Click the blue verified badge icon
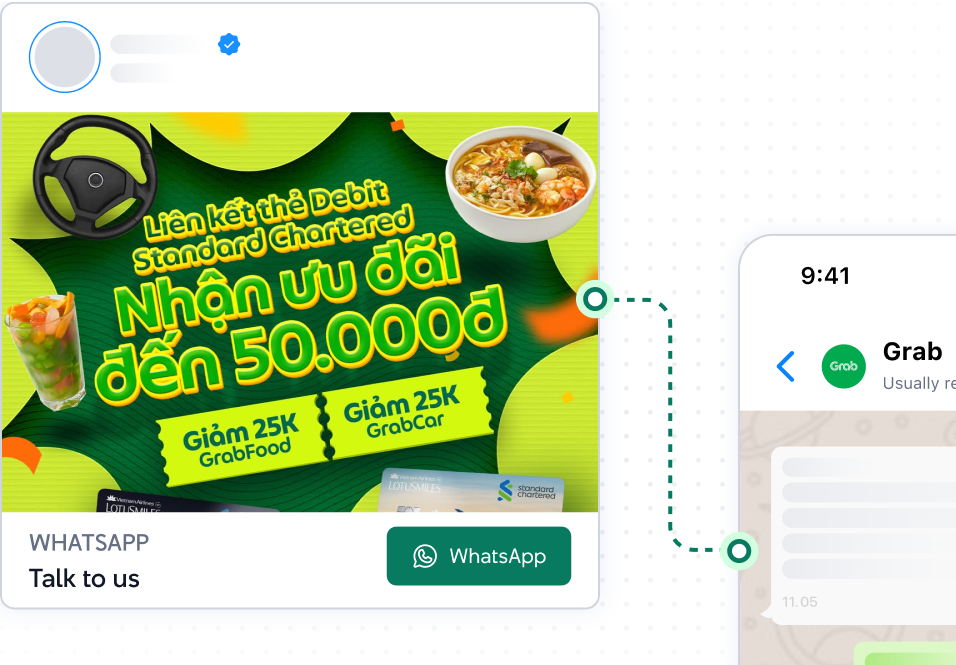This screenshot has width=956, height=665. click(x=229, y=44)
